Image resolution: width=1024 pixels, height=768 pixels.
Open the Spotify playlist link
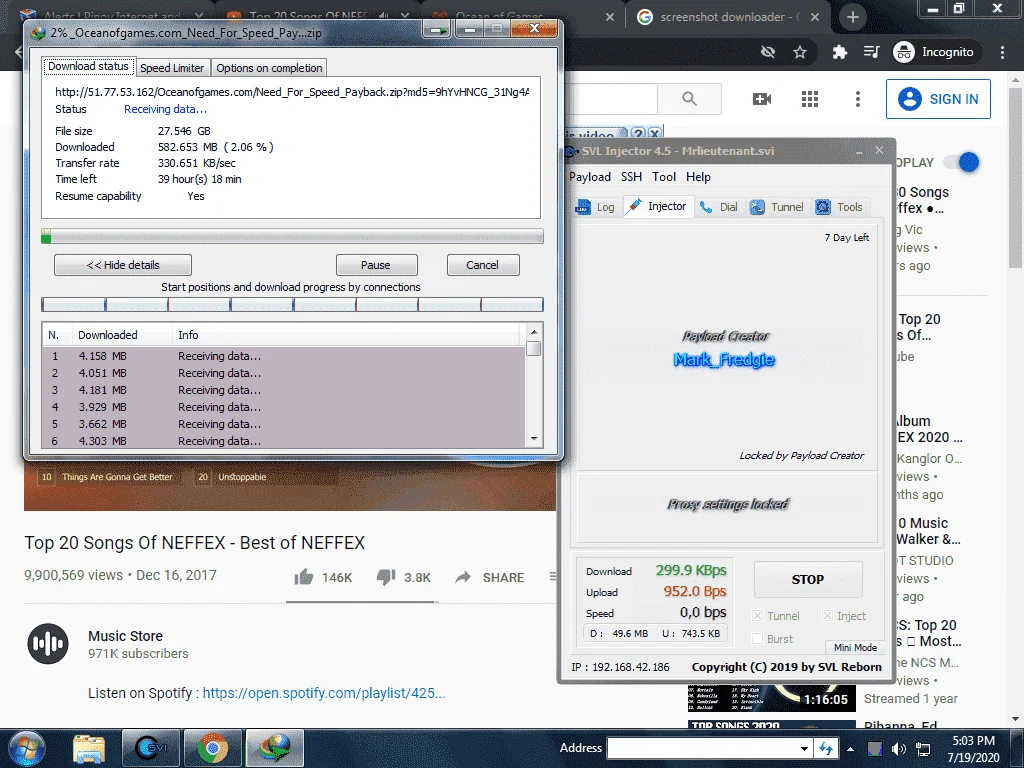(x=324, y=693)
